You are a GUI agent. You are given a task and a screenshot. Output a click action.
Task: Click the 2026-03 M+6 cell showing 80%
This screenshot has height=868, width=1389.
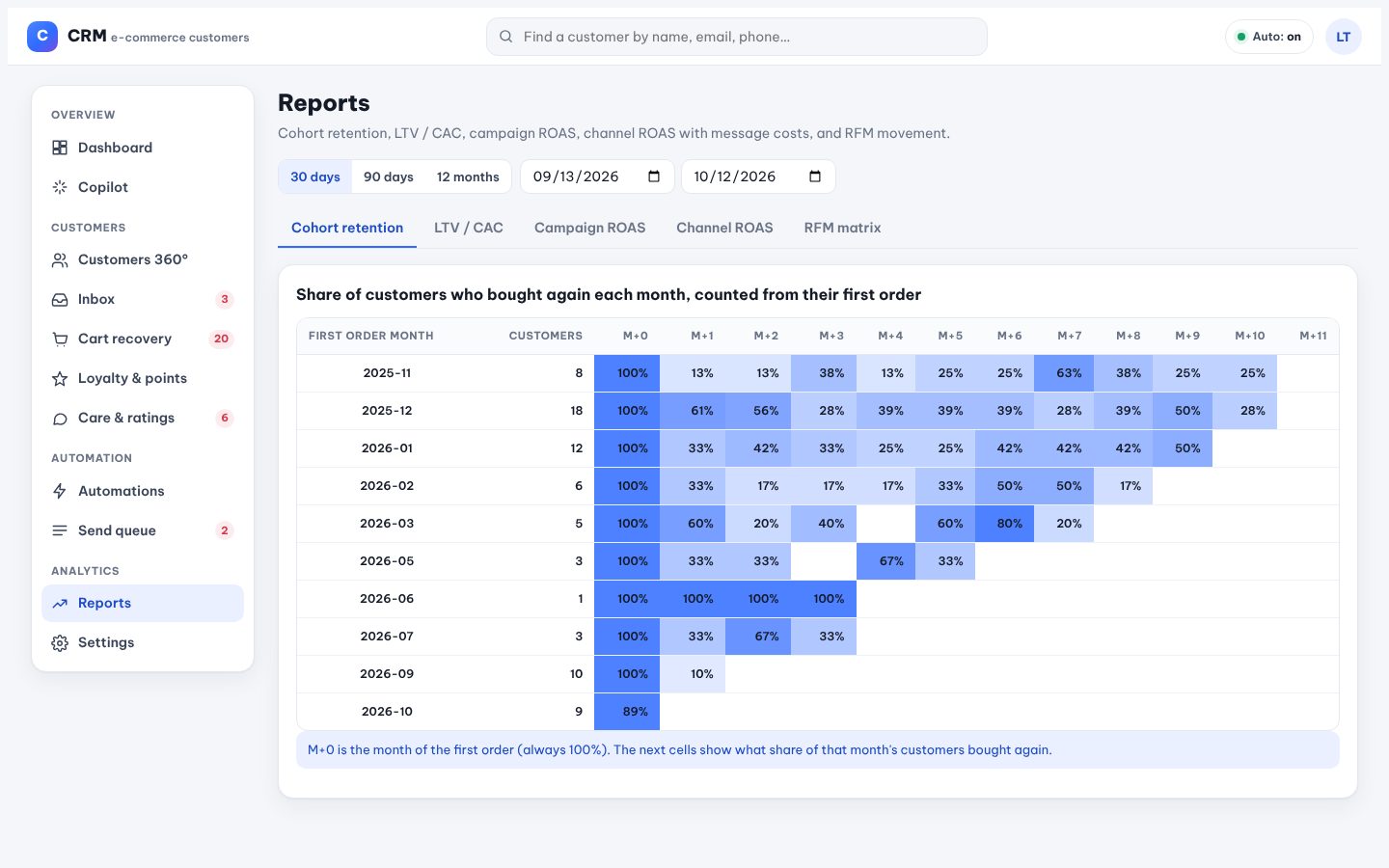[x=1004, y=524]
